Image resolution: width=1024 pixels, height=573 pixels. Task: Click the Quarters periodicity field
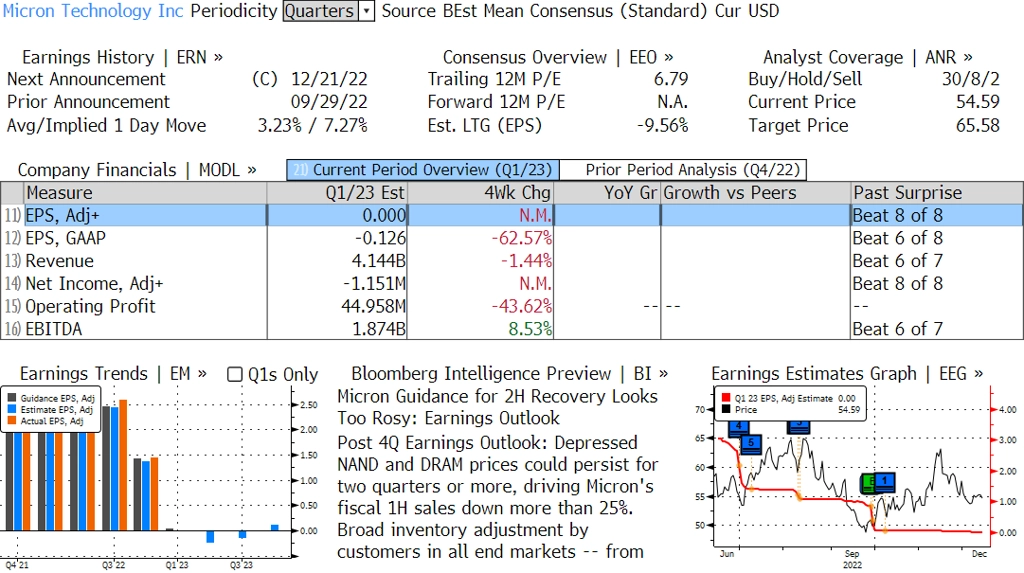[x=321, y=11]
